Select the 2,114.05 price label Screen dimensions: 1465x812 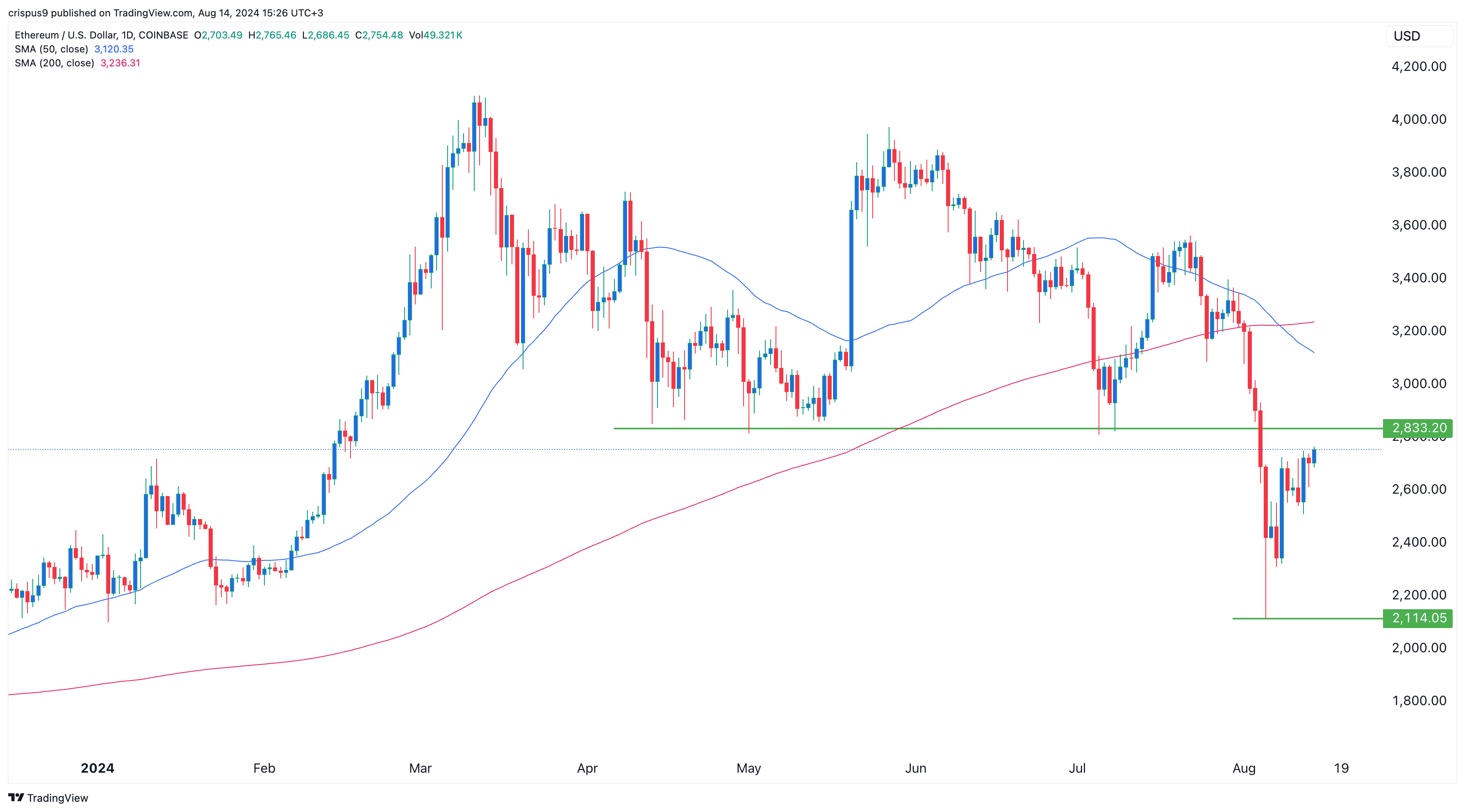pos(1418,618)
